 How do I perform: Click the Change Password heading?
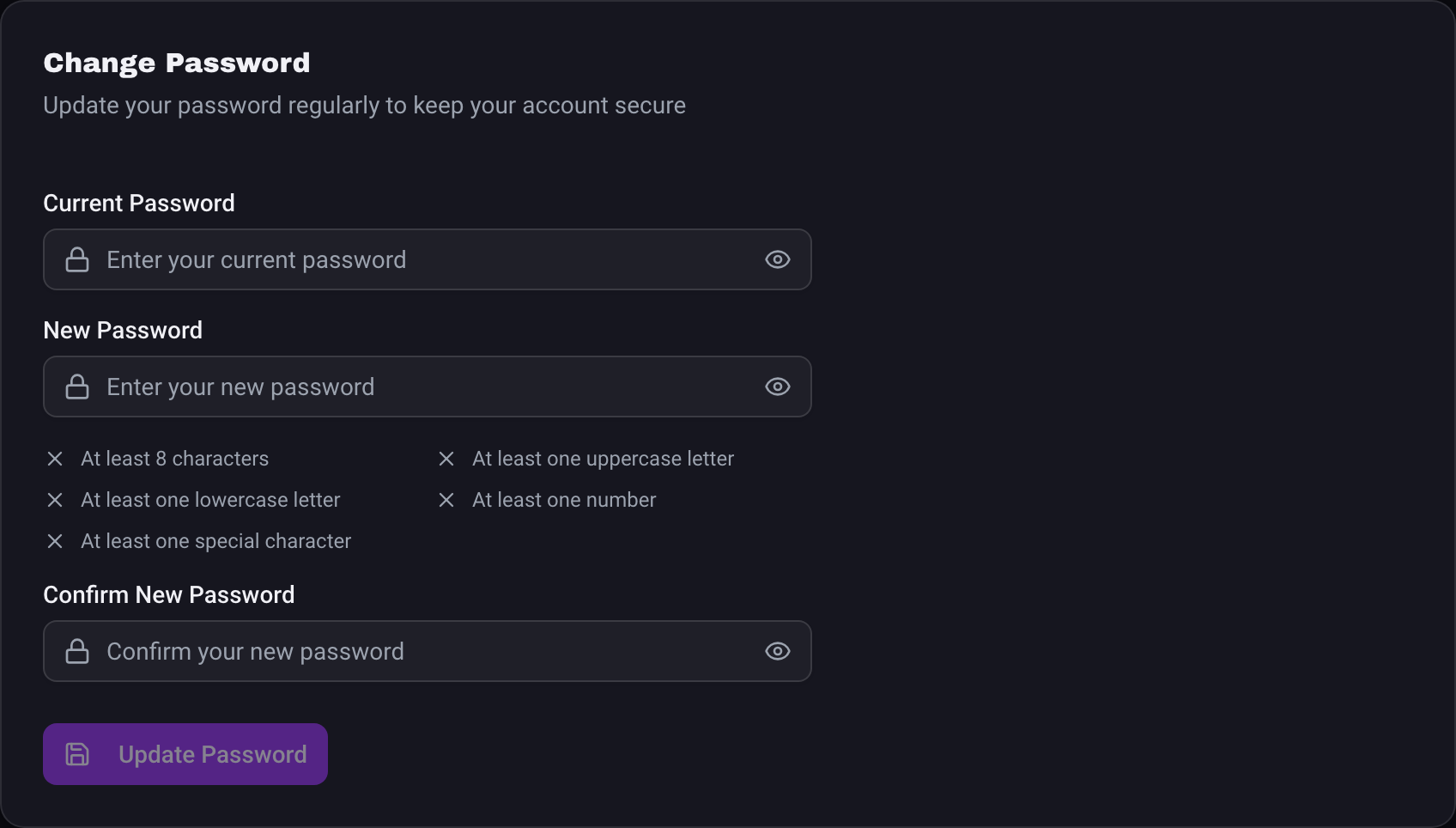tap(177, 63)
